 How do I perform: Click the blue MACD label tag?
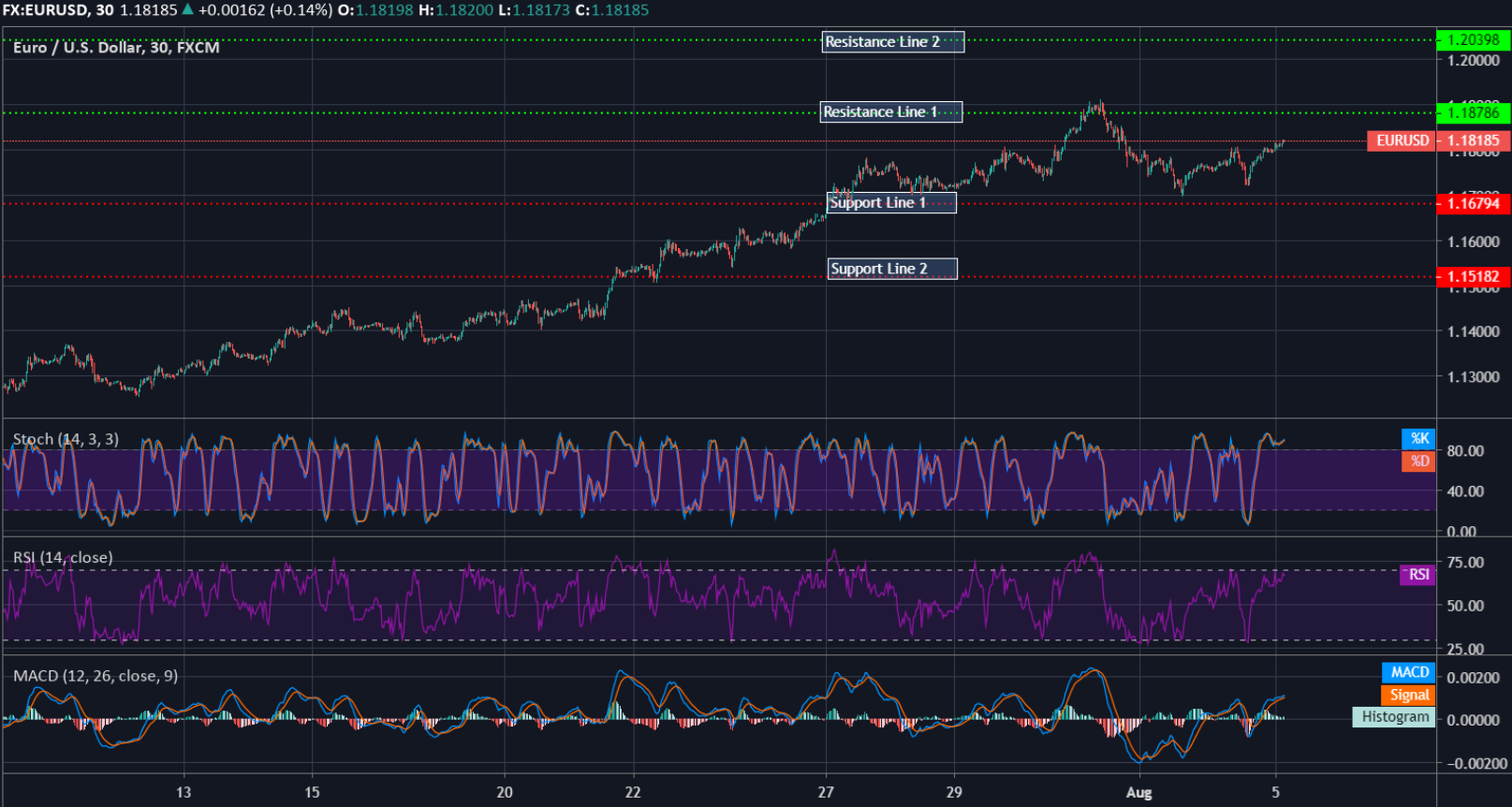click(1409, 672)
